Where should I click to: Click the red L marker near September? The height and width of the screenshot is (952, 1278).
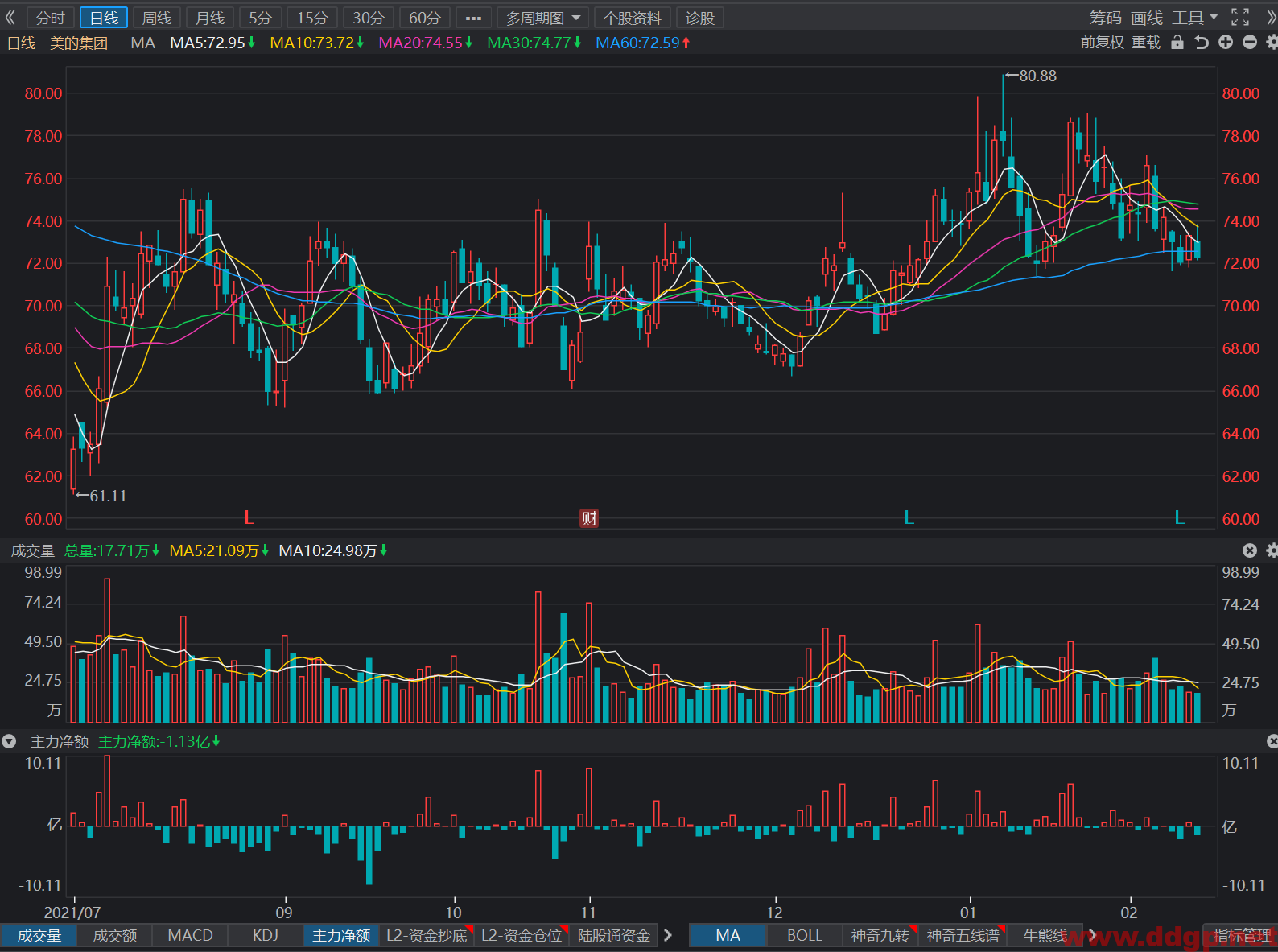pyautogui.click(x=249, y=518)
